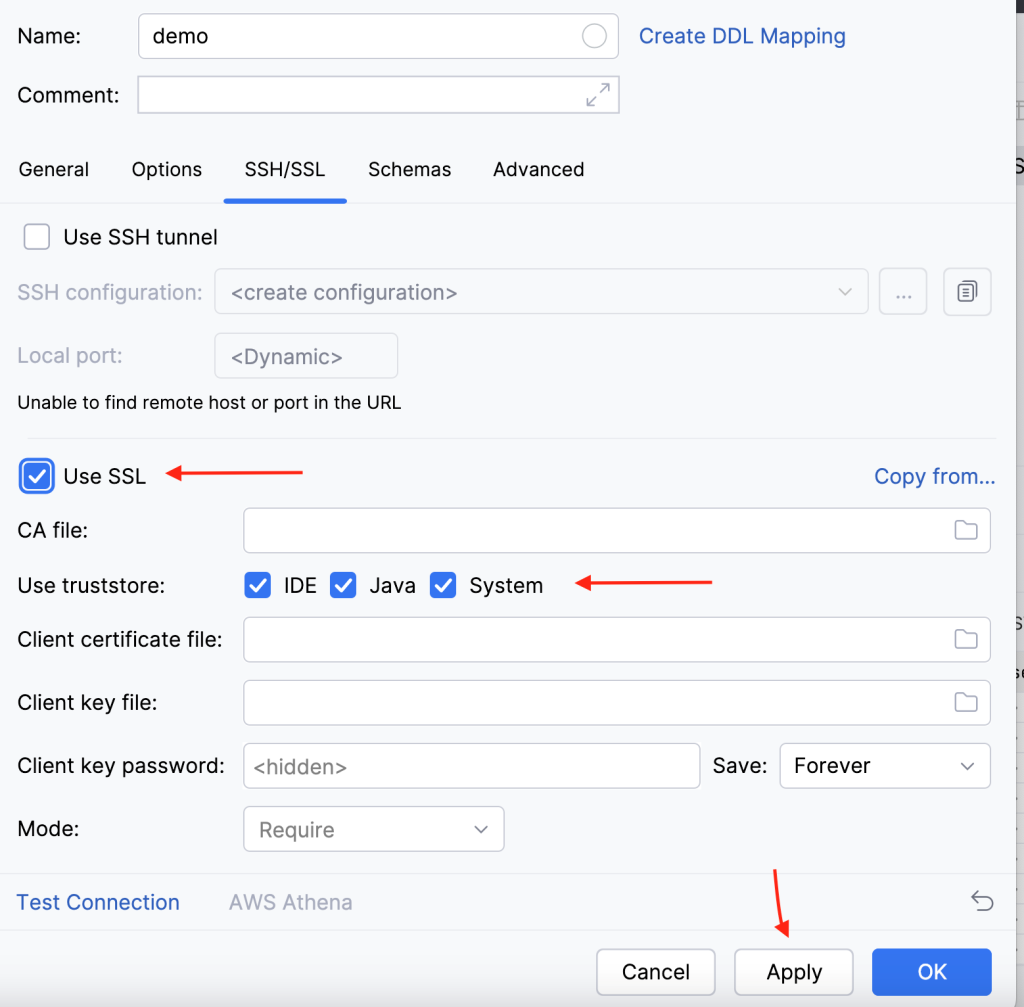Change the Save duration from Forever

[x=884, y=766]
